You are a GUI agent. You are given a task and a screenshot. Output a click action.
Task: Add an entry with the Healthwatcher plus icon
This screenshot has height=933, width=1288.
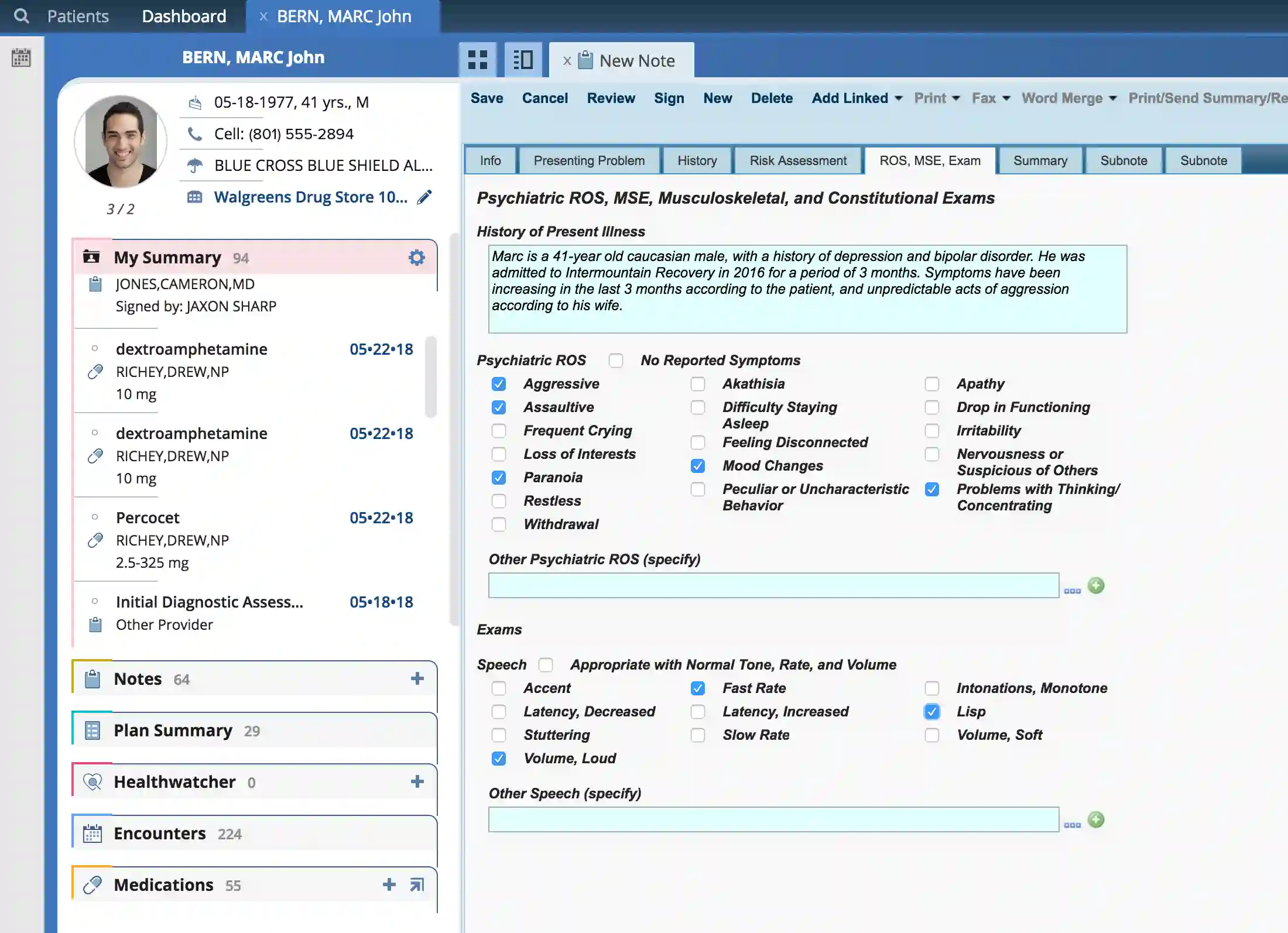pyautogui.click(x=417, y=781)
